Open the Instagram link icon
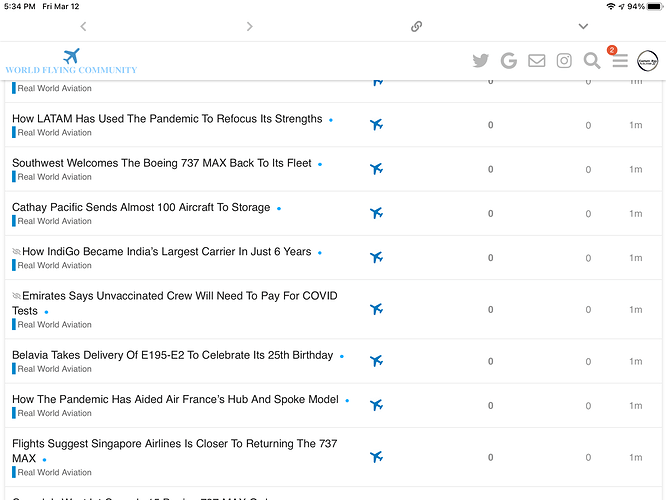 tap(564, 61)
